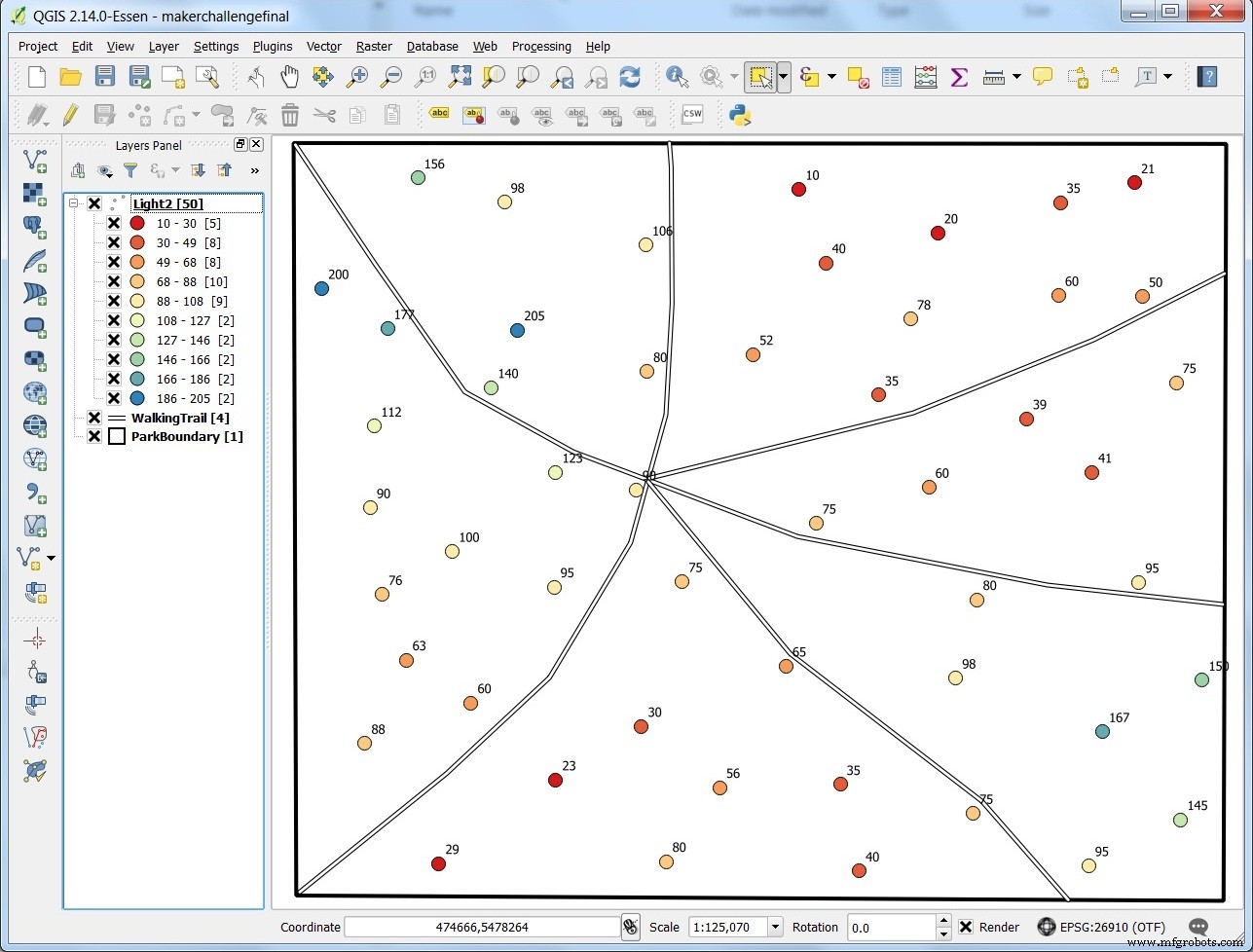Activate the Identify Features tool
This screenshot has height=952, width=1253.
677,77
